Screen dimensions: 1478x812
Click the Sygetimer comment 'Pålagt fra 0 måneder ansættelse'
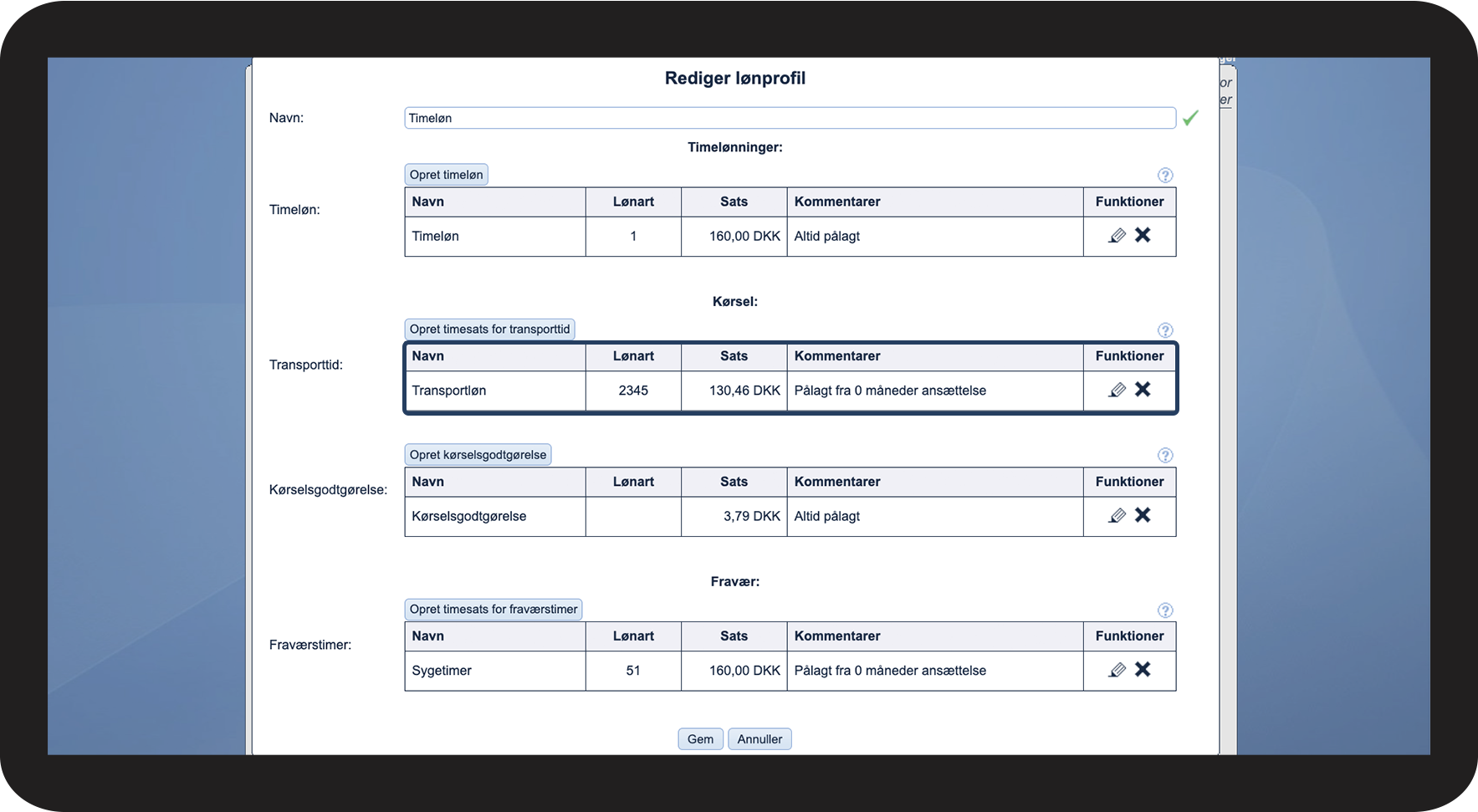(x=890, y=671)
